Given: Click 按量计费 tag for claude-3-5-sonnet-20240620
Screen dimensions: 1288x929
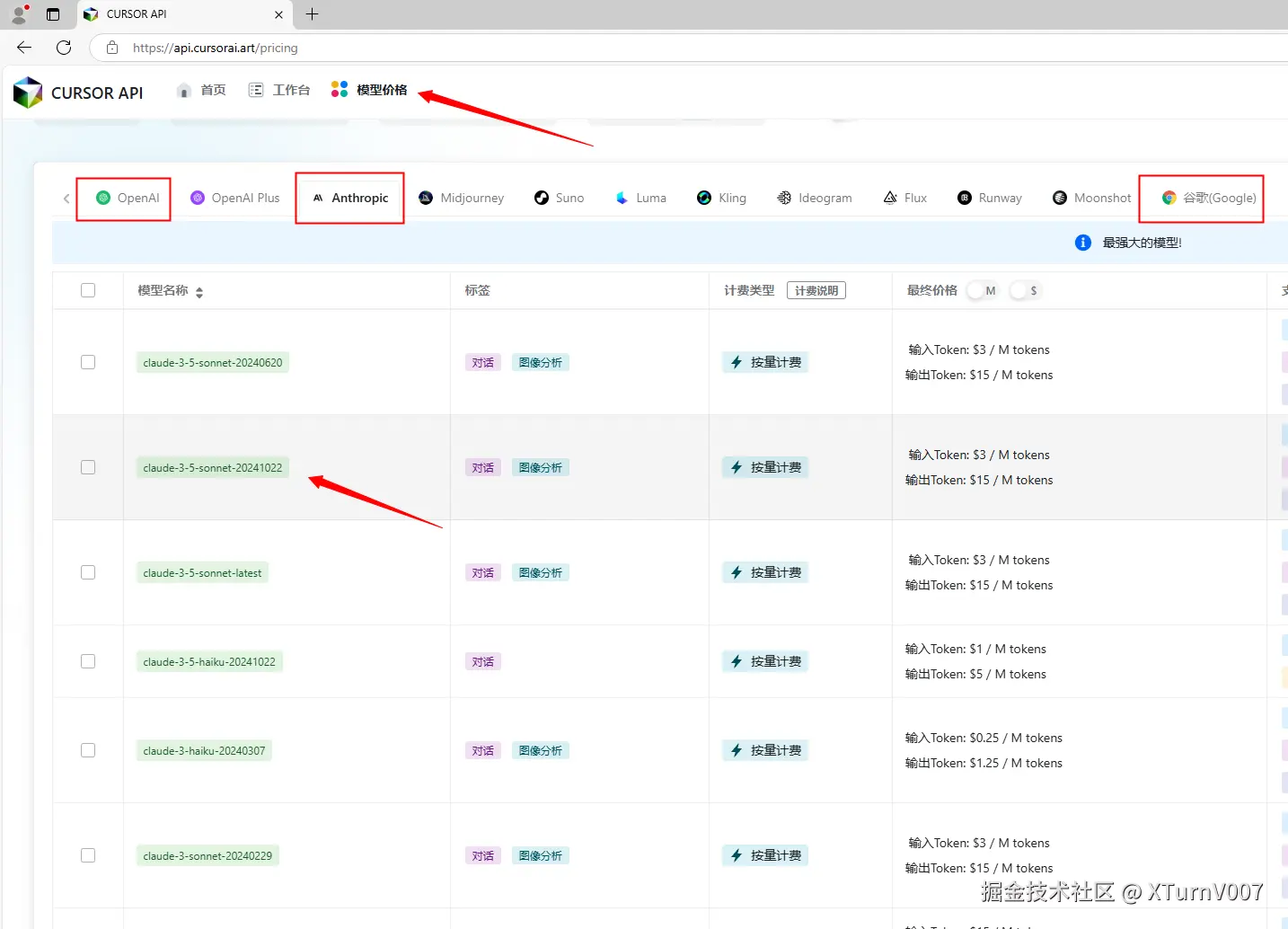Looking at the screenshot, I should [x=765, y=362].
